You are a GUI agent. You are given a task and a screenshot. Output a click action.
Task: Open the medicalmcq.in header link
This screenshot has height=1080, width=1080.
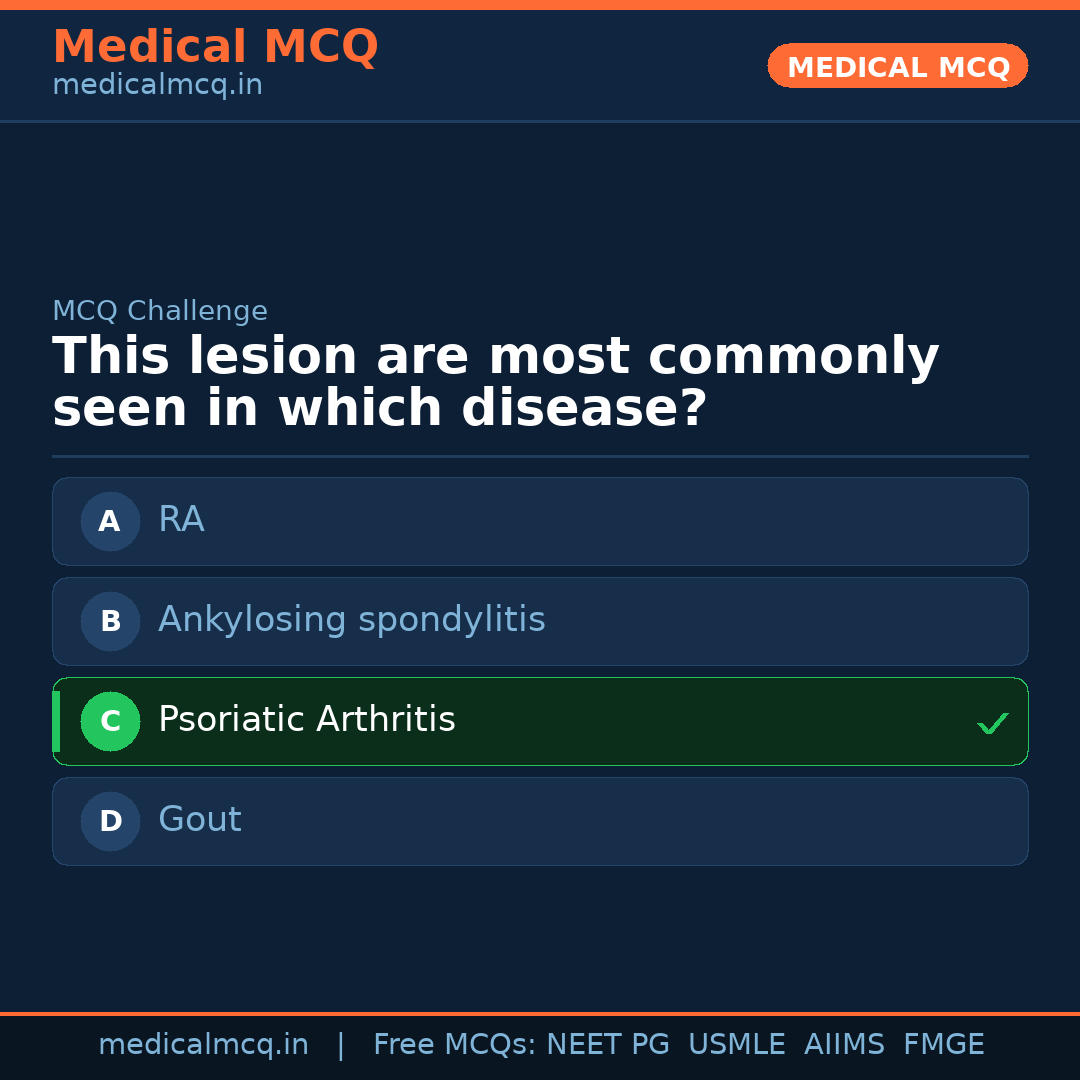click(x=157, y=86)
